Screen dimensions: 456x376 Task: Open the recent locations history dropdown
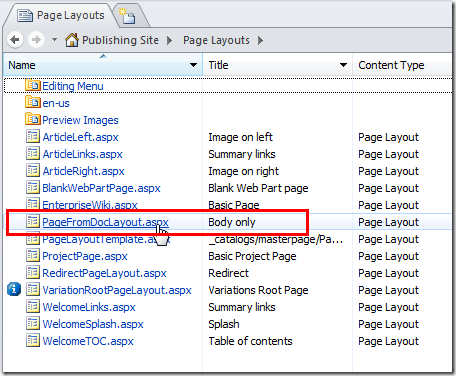point(54,40)
